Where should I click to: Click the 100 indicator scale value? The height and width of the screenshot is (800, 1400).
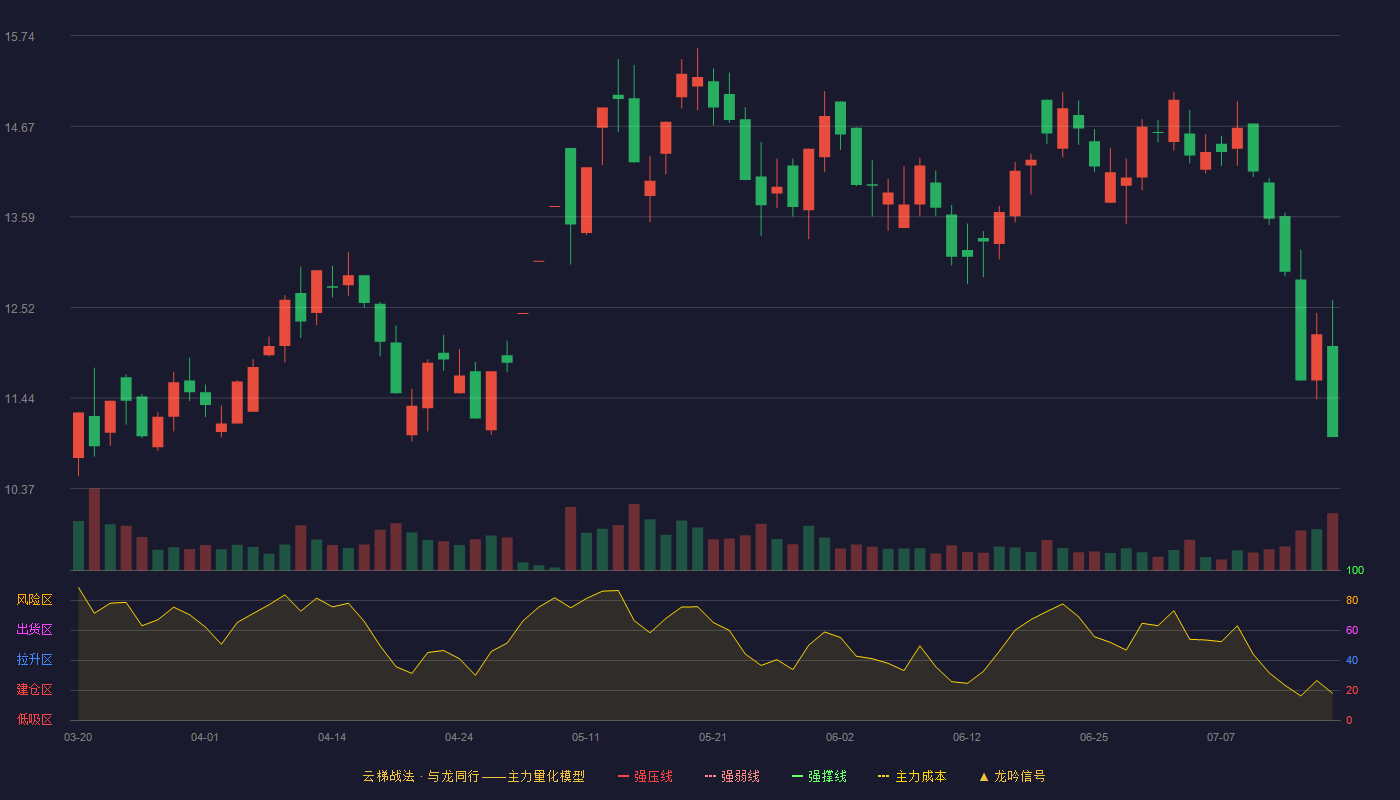coord(1355,571)
